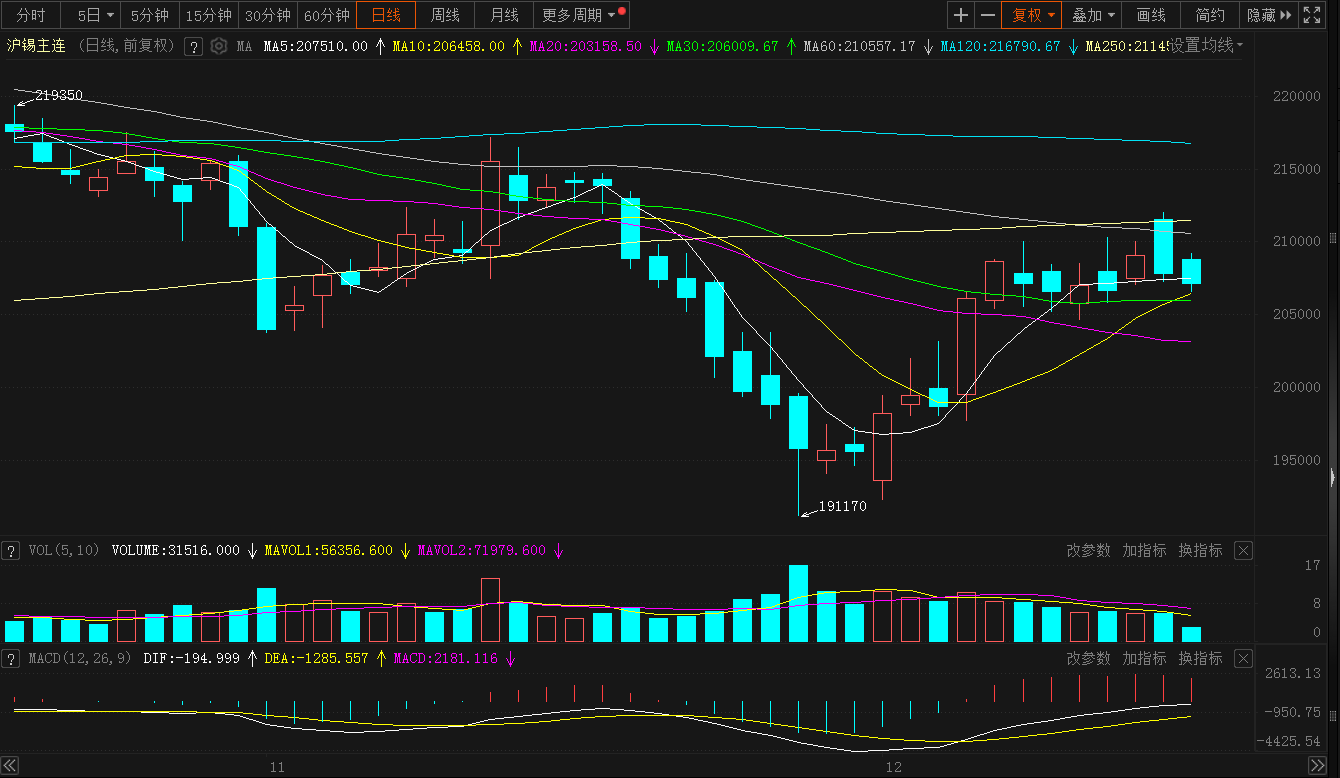Click 换指标 in the VOL panel
This screenshot has height=778, width=1340.
[x=1200, y=550]
